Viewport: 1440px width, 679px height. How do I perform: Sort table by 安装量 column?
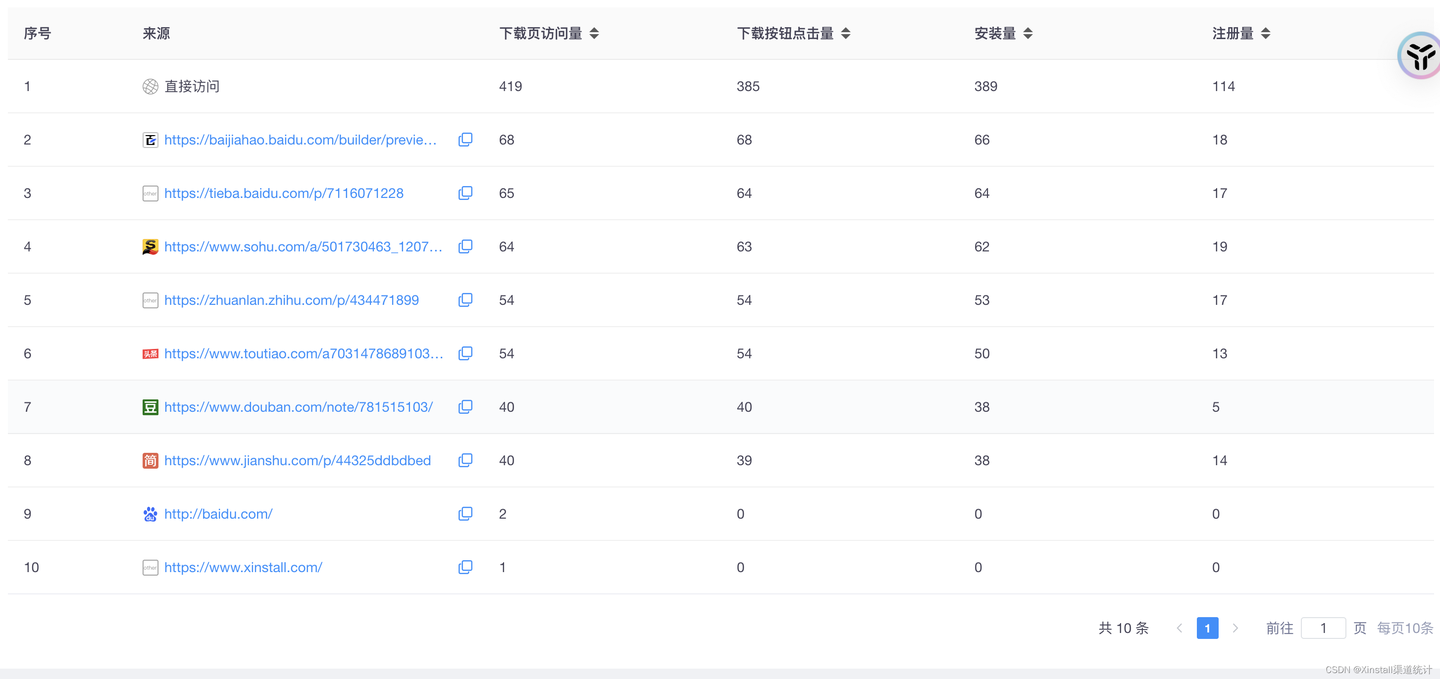point(1031,32)
